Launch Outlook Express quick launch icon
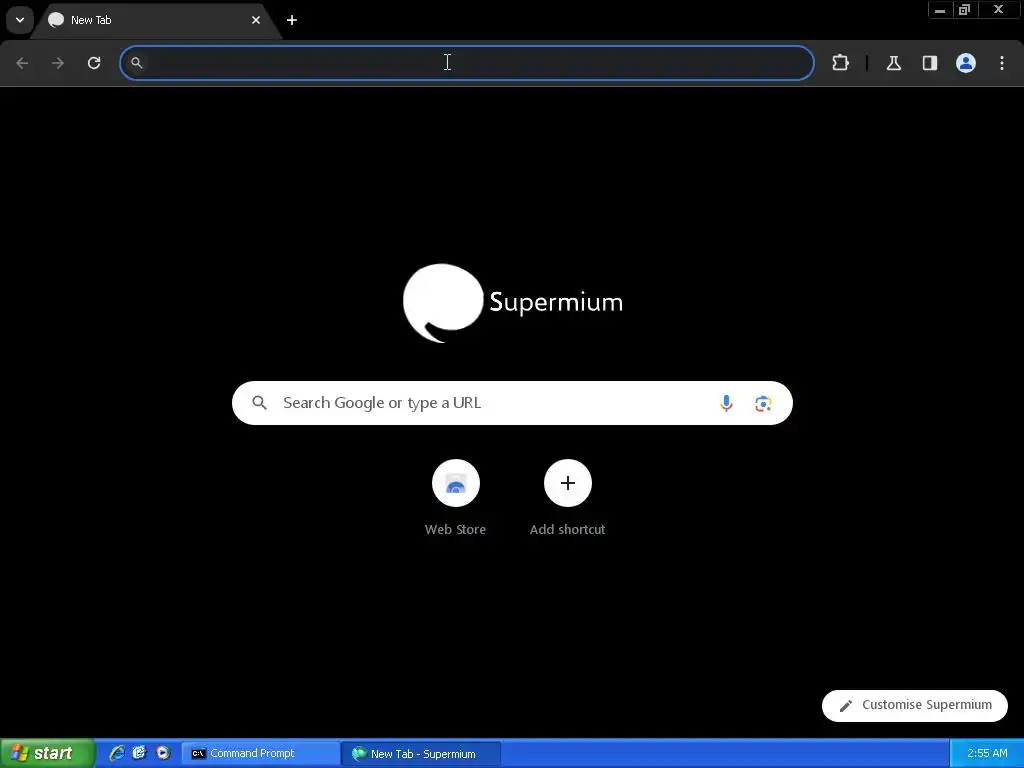The width and height of the screenshot is (1024, 768). 139,753
